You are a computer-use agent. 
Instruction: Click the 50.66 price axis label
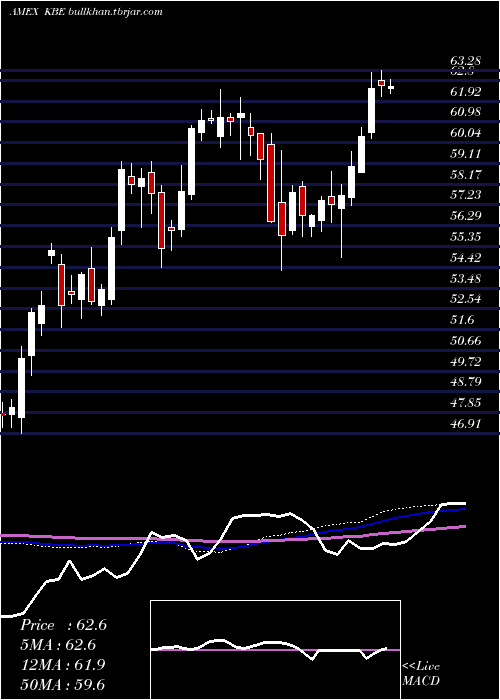[x=466, y=341]
